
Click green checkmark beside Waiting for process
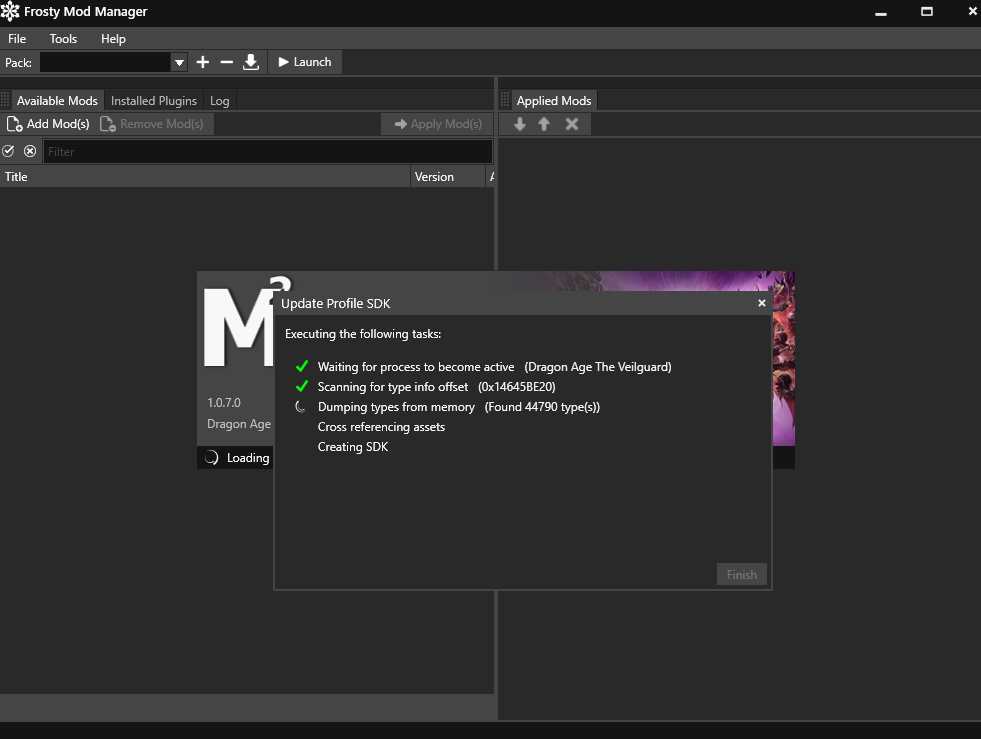[302, 366]
